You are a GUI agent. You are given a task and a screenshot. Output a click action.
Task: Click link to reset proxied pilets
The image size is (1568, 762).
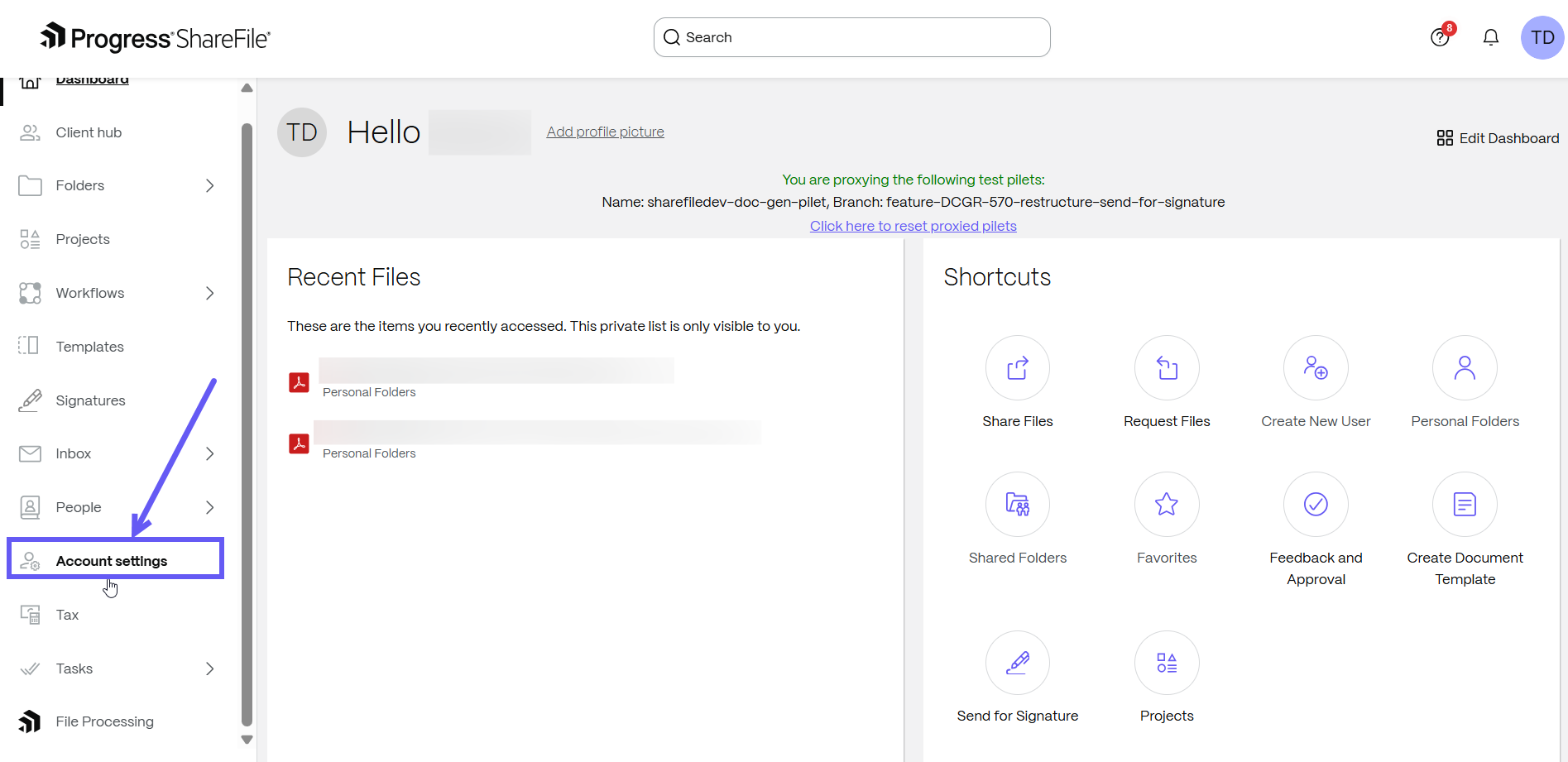pyautogui.click(x=913, y=225)
